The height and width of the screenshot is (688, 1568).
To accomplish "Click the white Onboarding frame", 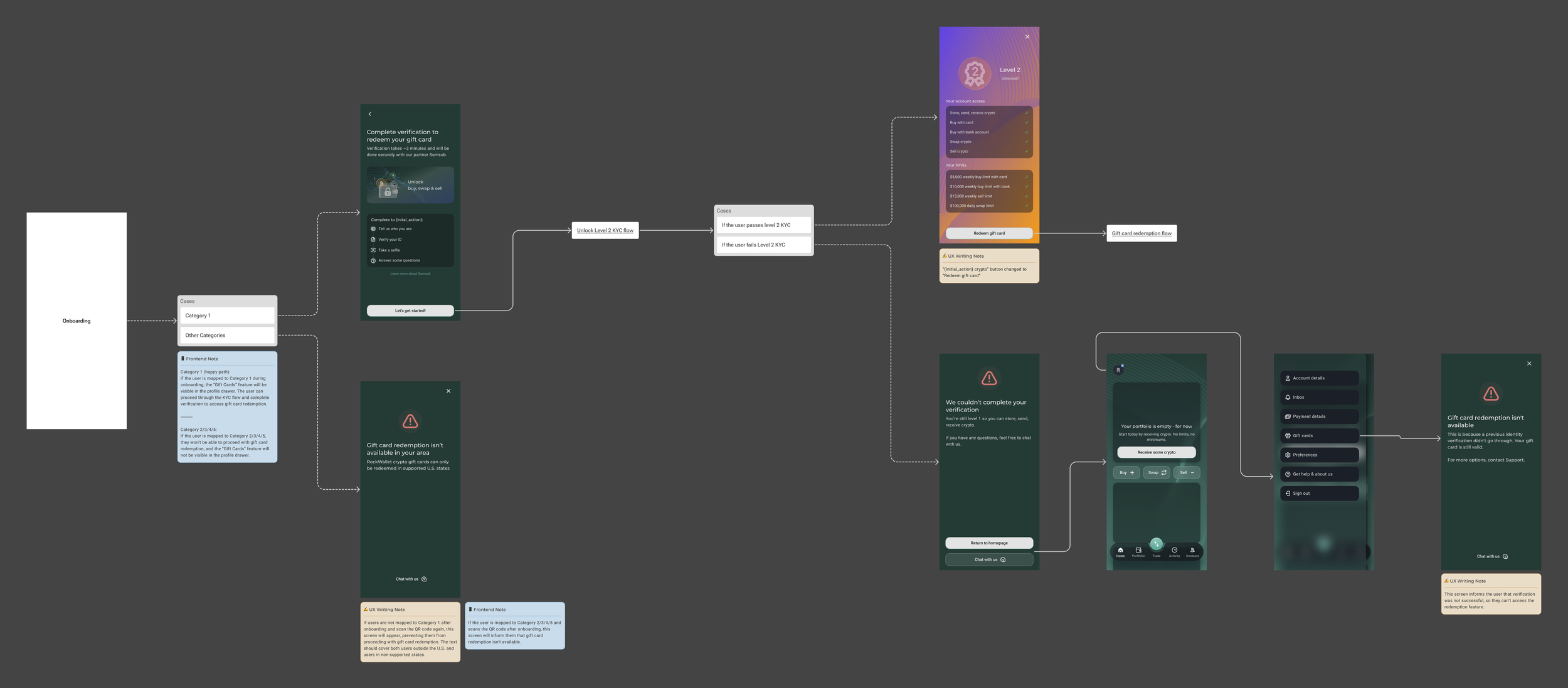I will tap(77, 321).
